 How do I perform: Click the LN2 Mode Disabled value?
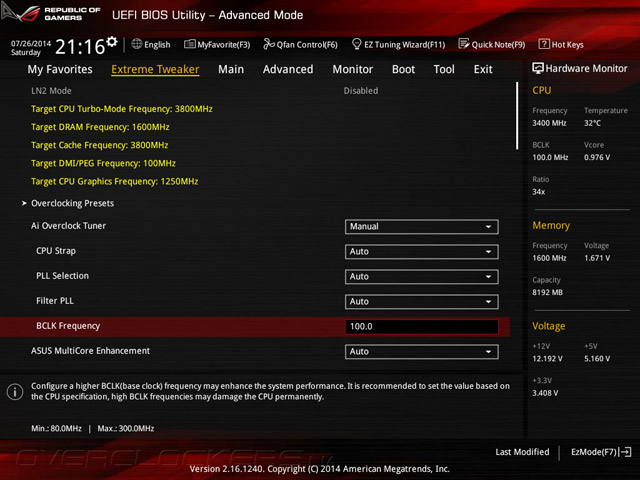pos(361,91)
